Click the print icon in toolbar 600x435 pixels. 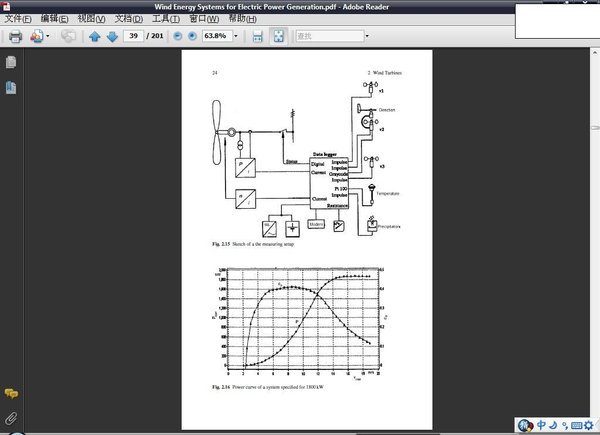pos(15,36)
